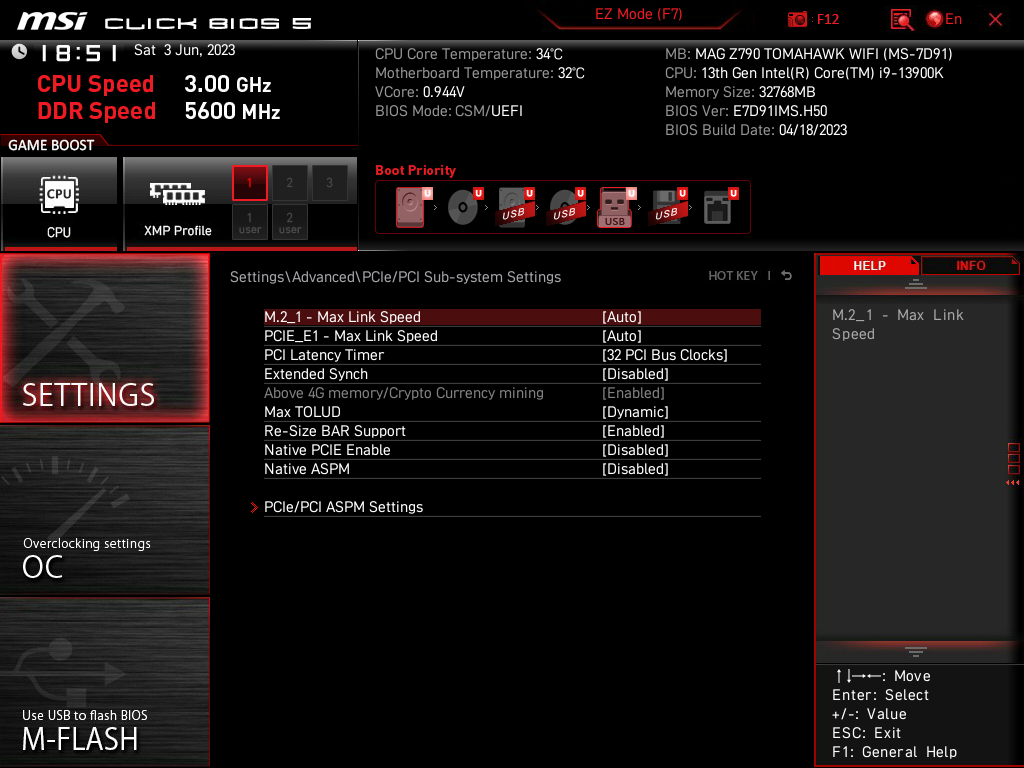Click the Boot Priority heading

(x=415, y=170)
